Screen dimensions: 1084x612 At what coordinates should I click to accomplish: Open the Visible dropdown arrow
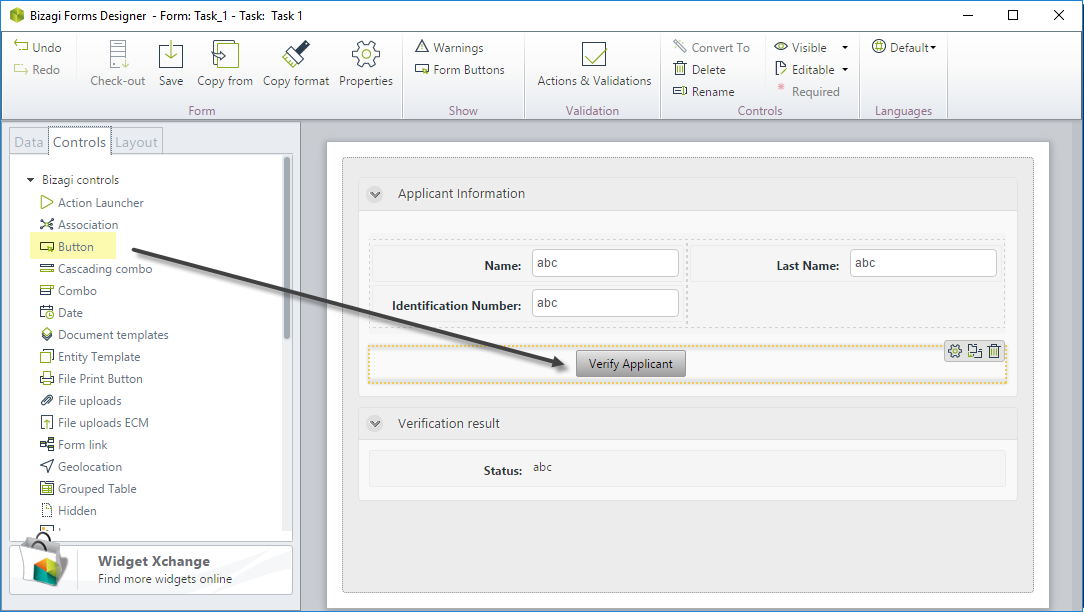pyautogui.click(x=845, y=47)
